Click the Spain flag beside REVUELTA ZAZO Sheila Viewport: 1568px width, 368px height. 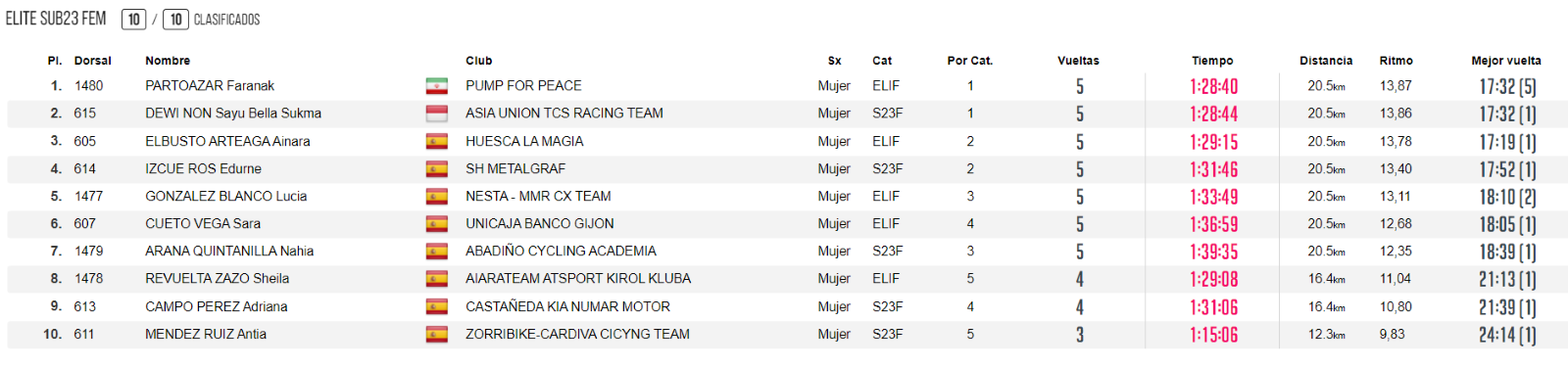[436, 279]
